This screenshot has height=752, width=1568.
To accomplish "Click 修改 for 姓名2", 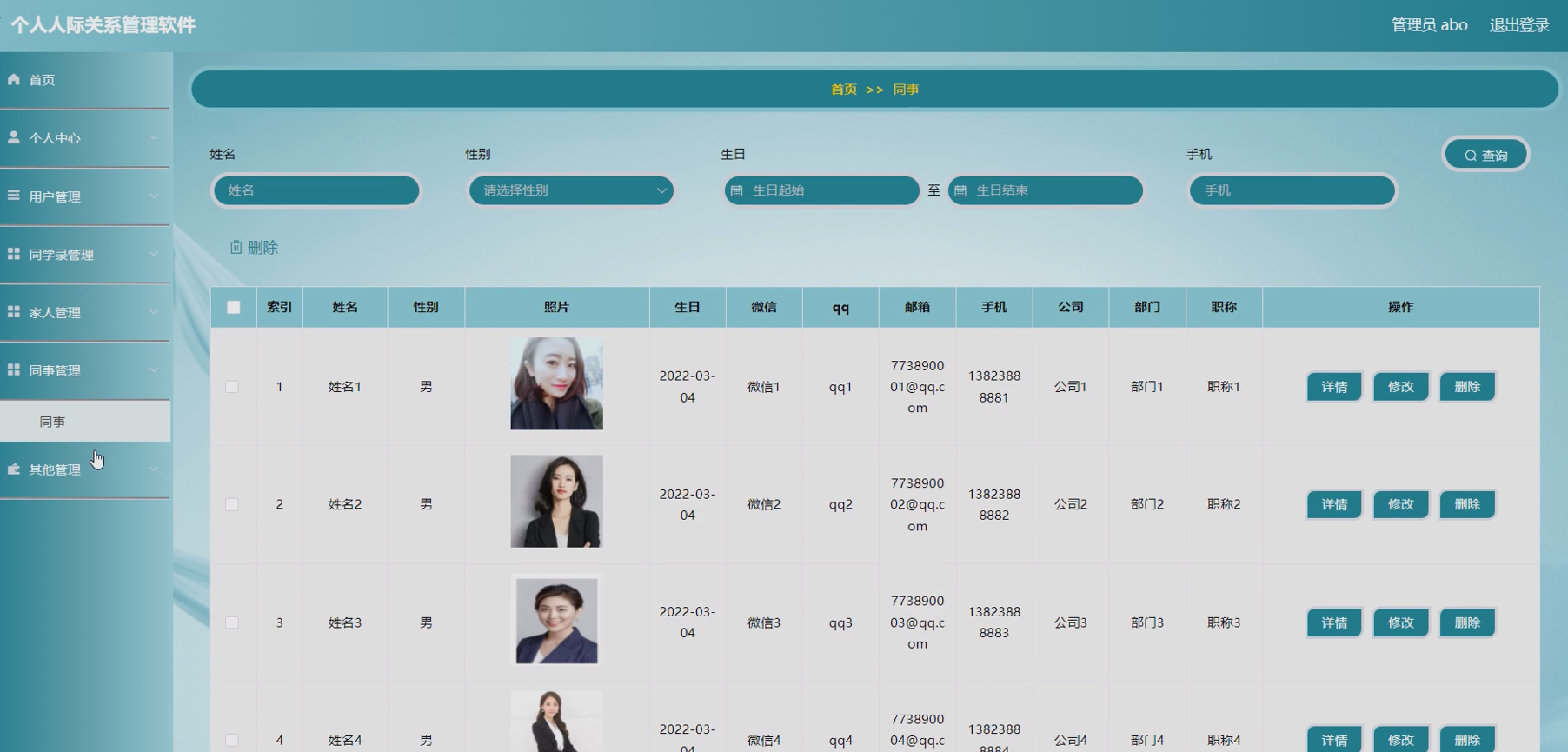I will (x=1400, y=504).
